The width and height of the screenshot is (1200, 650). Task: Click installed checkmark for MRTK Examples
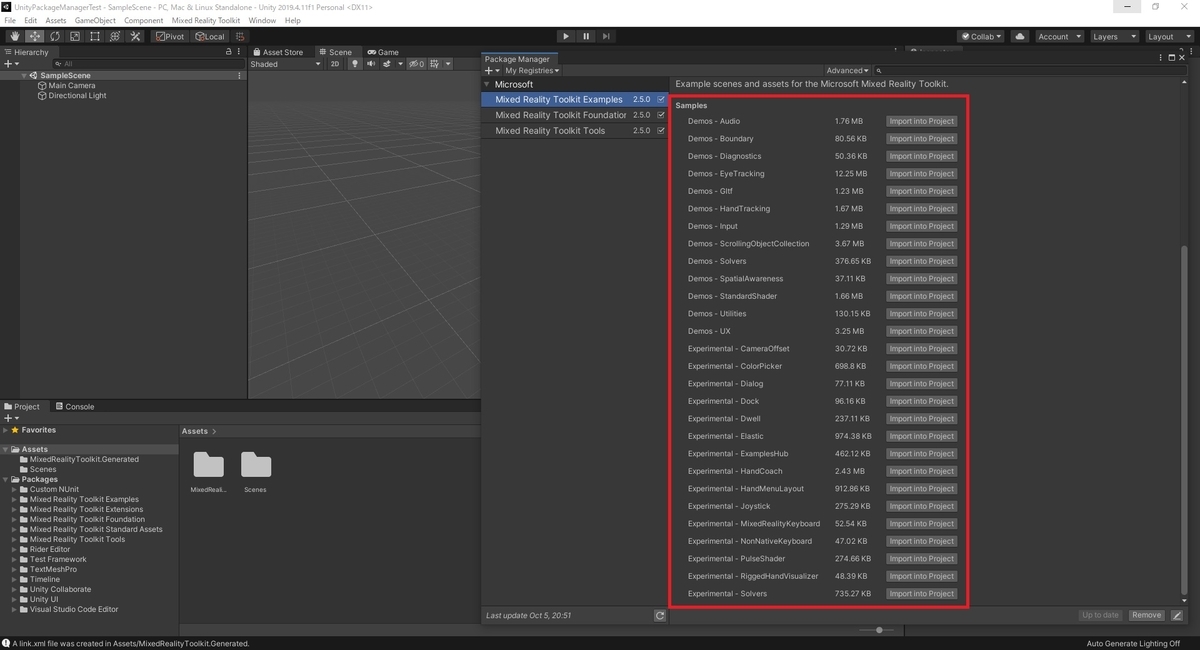click(x=661, y=100)
